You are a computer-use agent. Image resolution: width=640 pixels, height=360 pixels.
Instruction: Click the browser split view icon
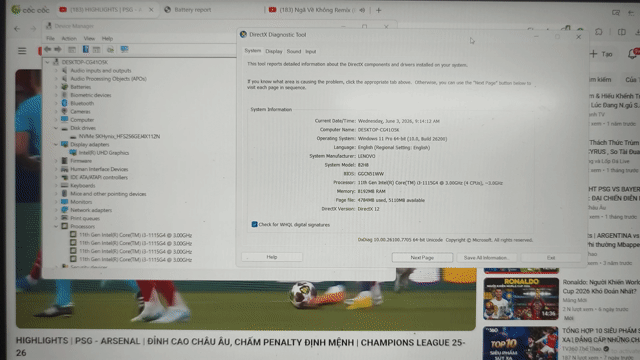622,32
